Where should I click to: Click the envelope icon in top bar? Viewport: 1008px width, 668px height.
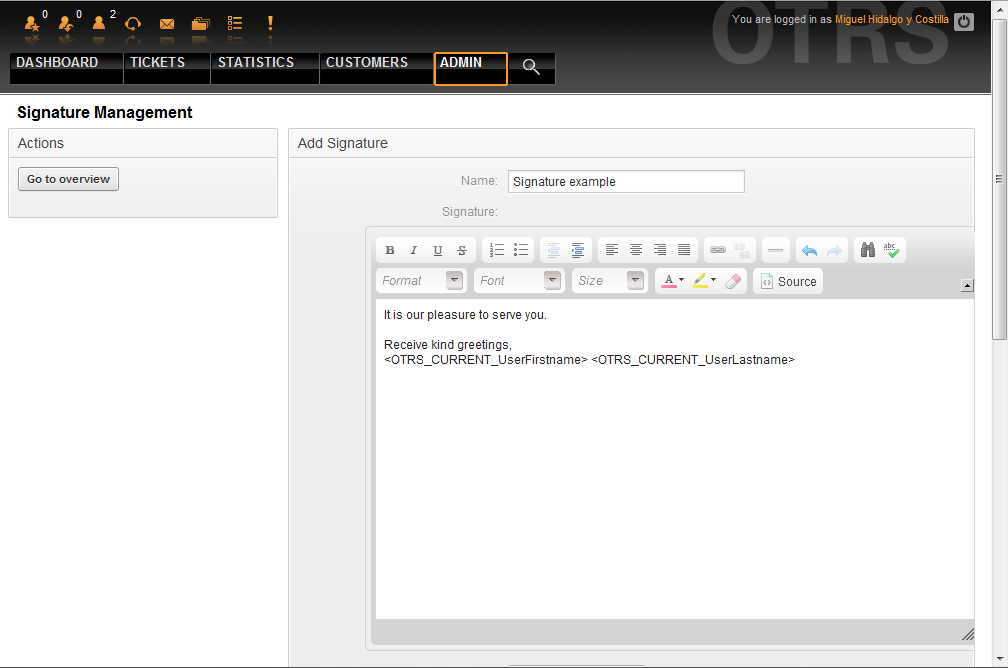tap(167, 23)
